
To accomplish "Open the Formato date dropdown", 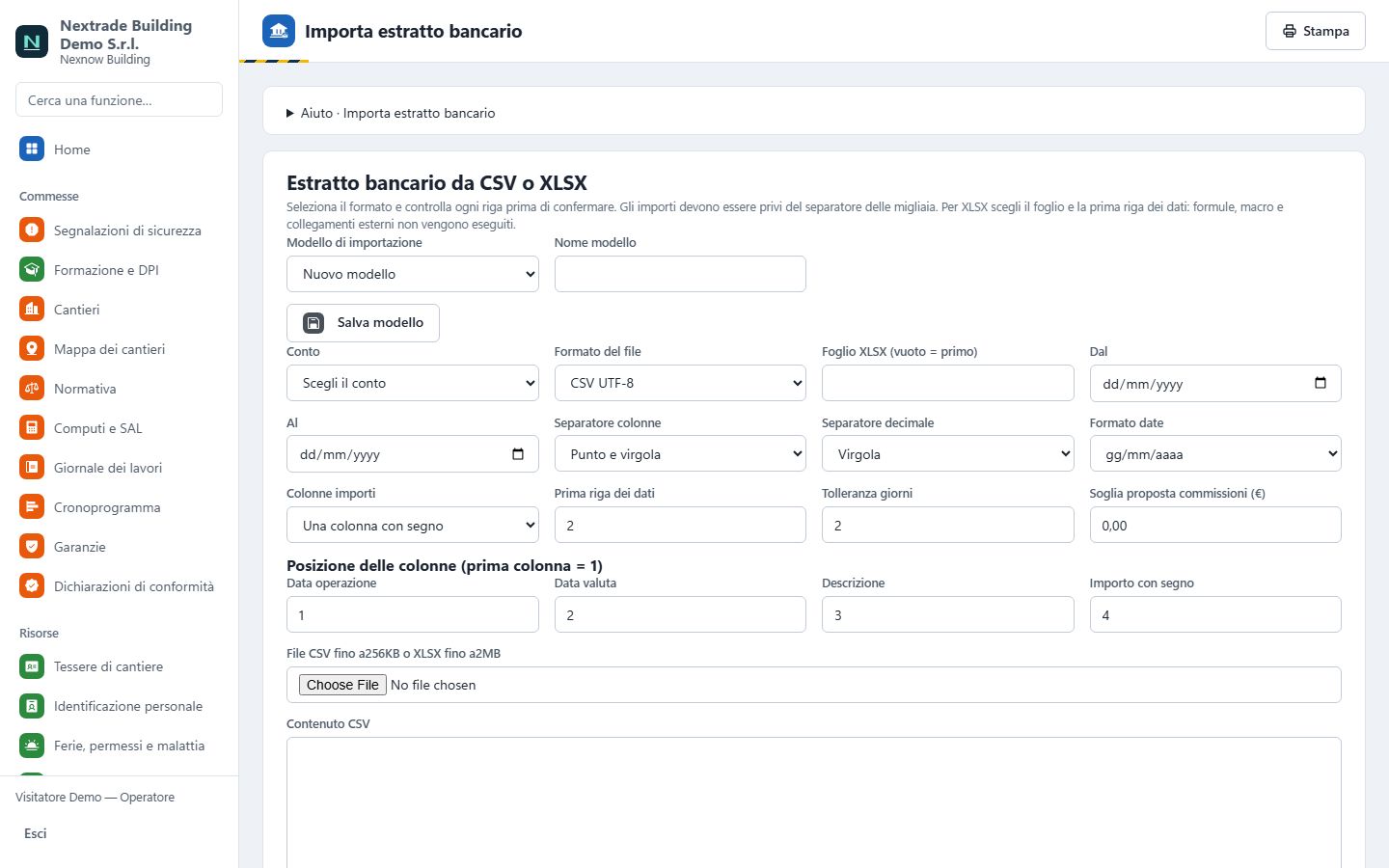I will click(x=1215, y=454).
